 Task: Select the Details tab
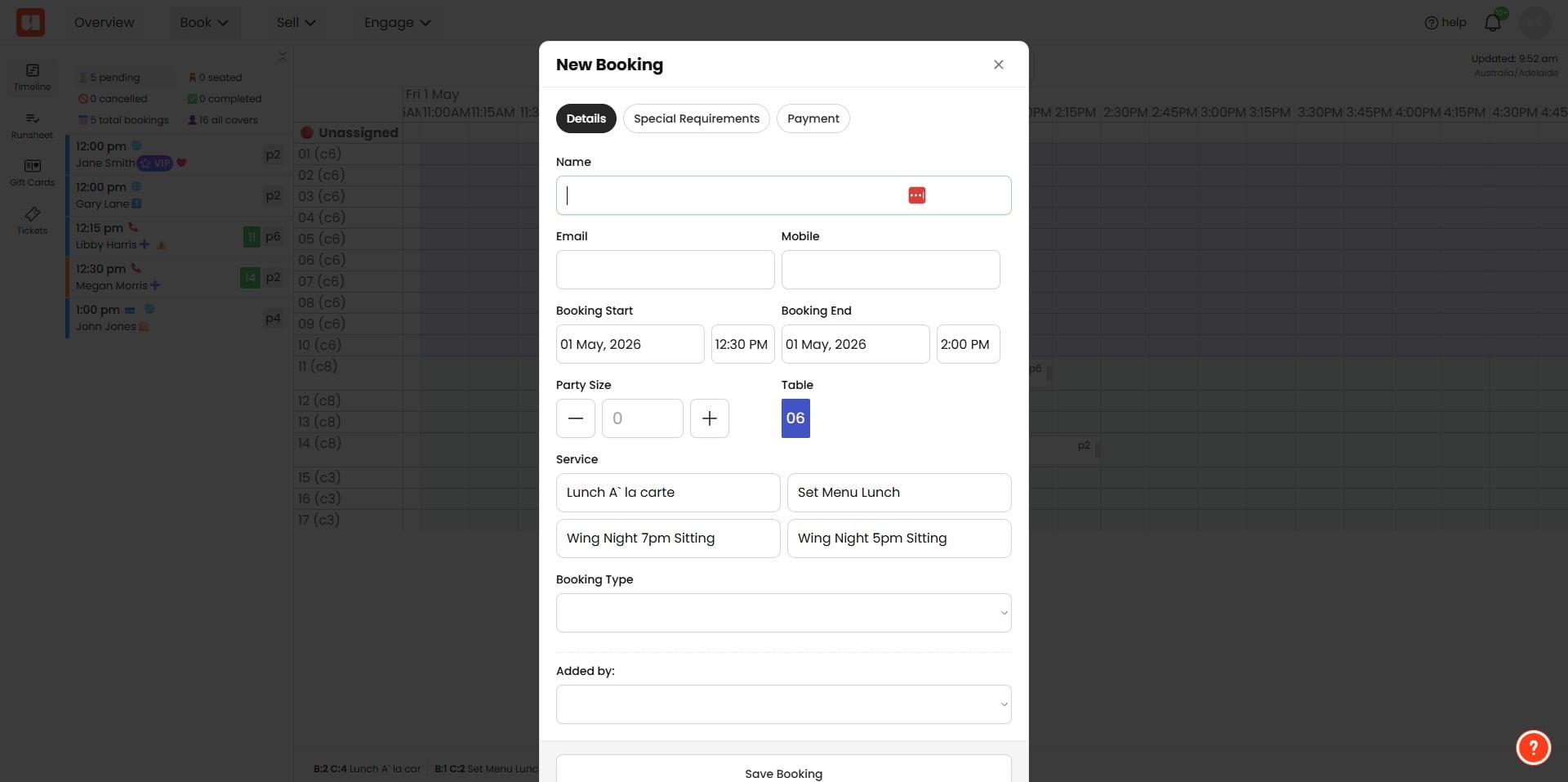586,118
